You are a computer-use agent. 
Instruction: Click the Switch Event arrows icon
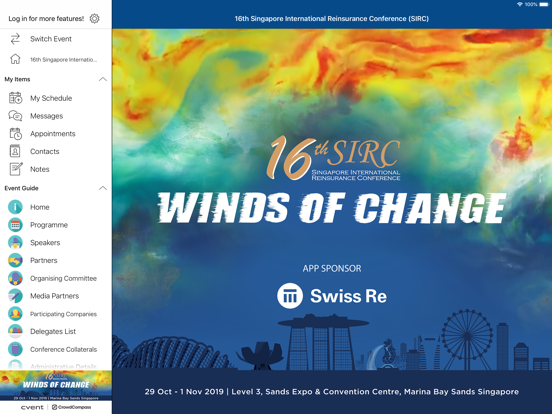pyautogui.click(x=15, y=39)
